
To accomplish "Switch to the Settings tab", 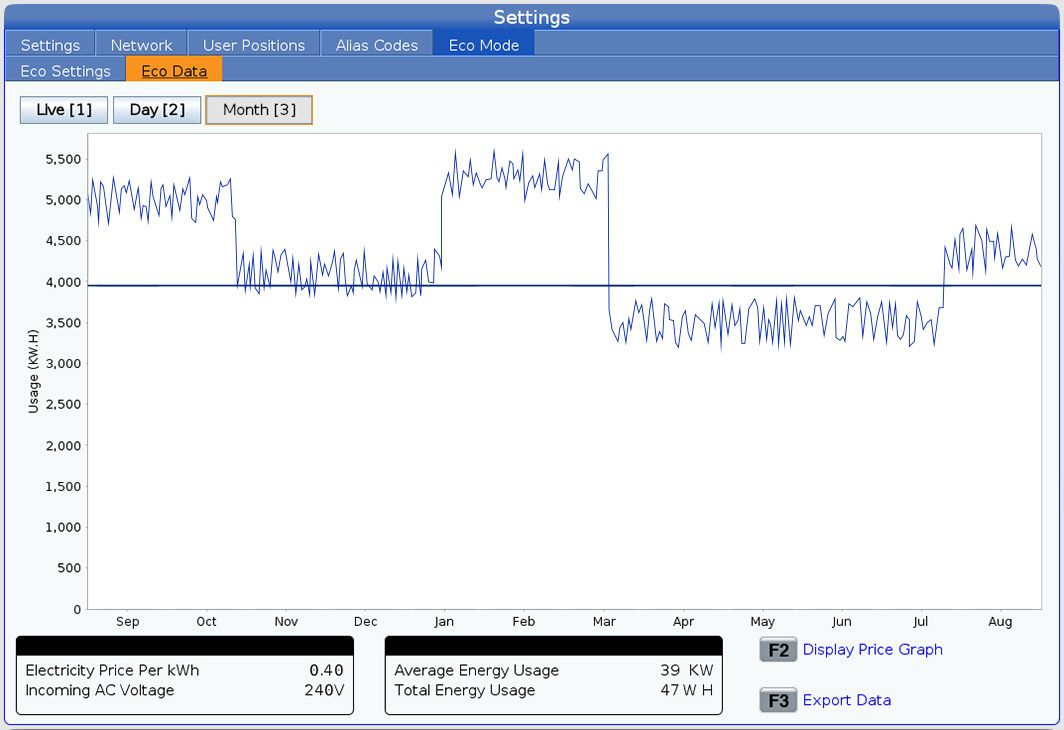I will pos(50,45).
